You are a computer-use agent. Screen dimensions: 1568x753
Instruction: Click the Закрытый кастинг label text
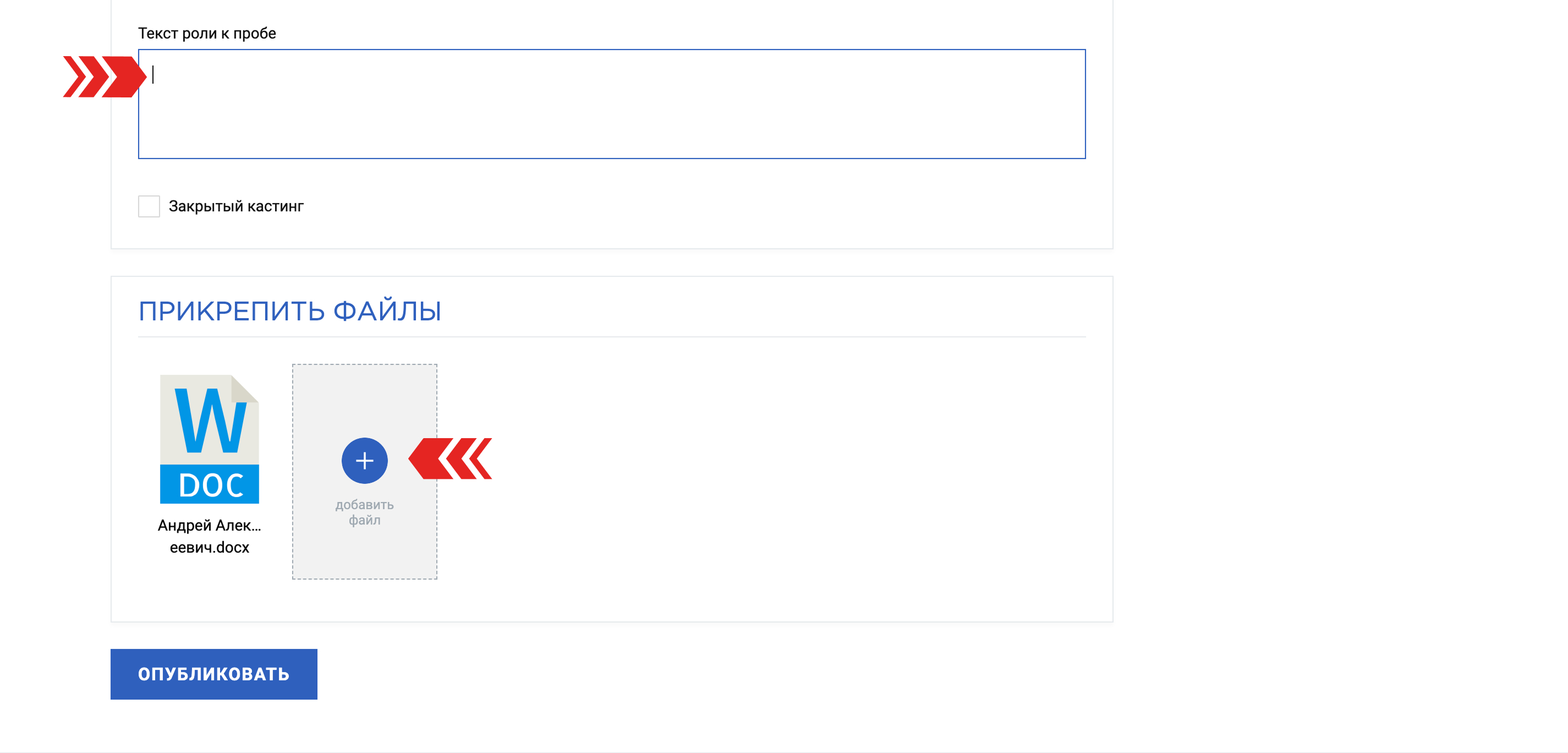tap(235, 206)
